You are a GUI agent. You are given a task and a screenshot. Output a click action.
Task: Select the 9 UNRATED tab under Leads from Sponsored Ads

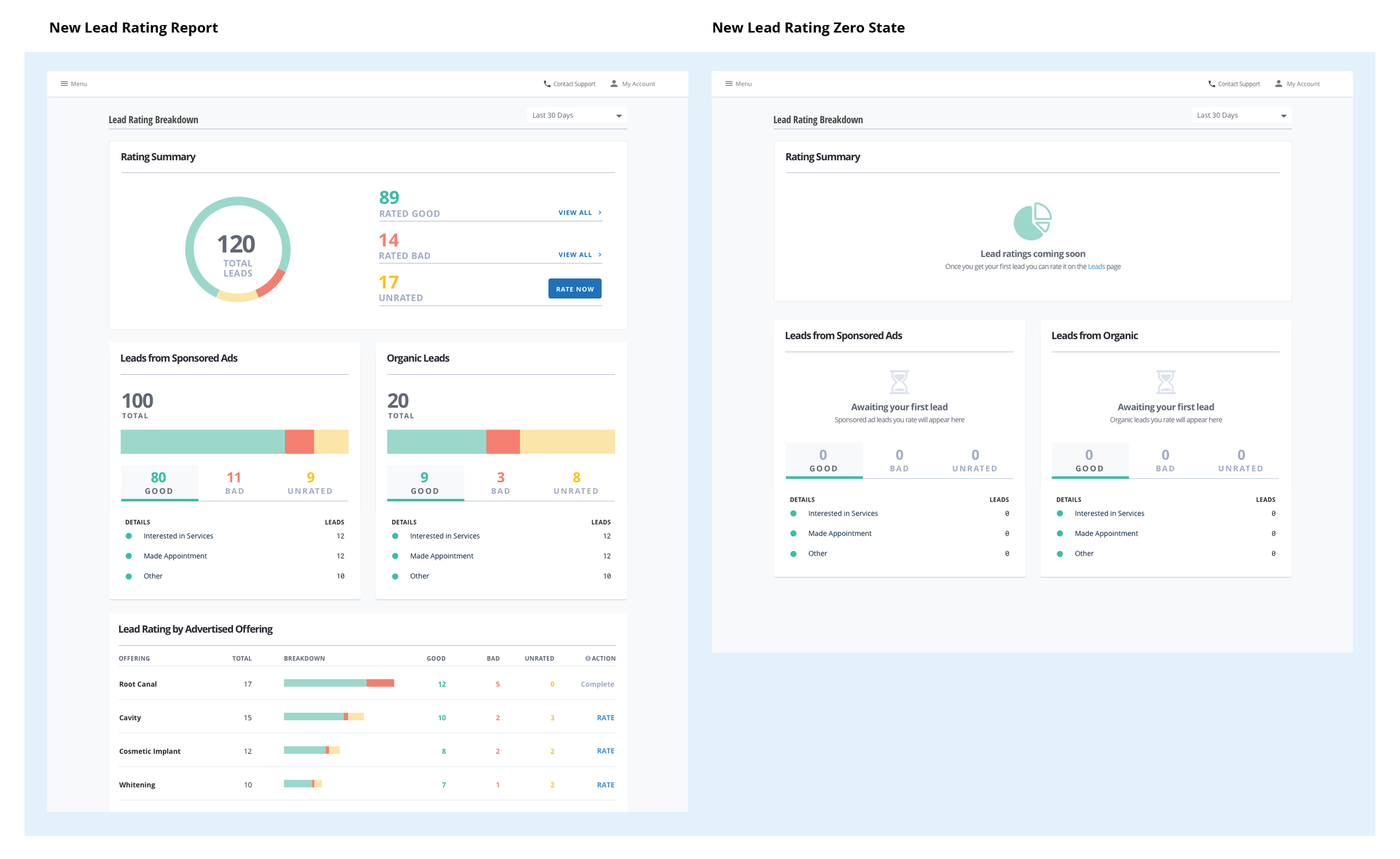(310, 483)
